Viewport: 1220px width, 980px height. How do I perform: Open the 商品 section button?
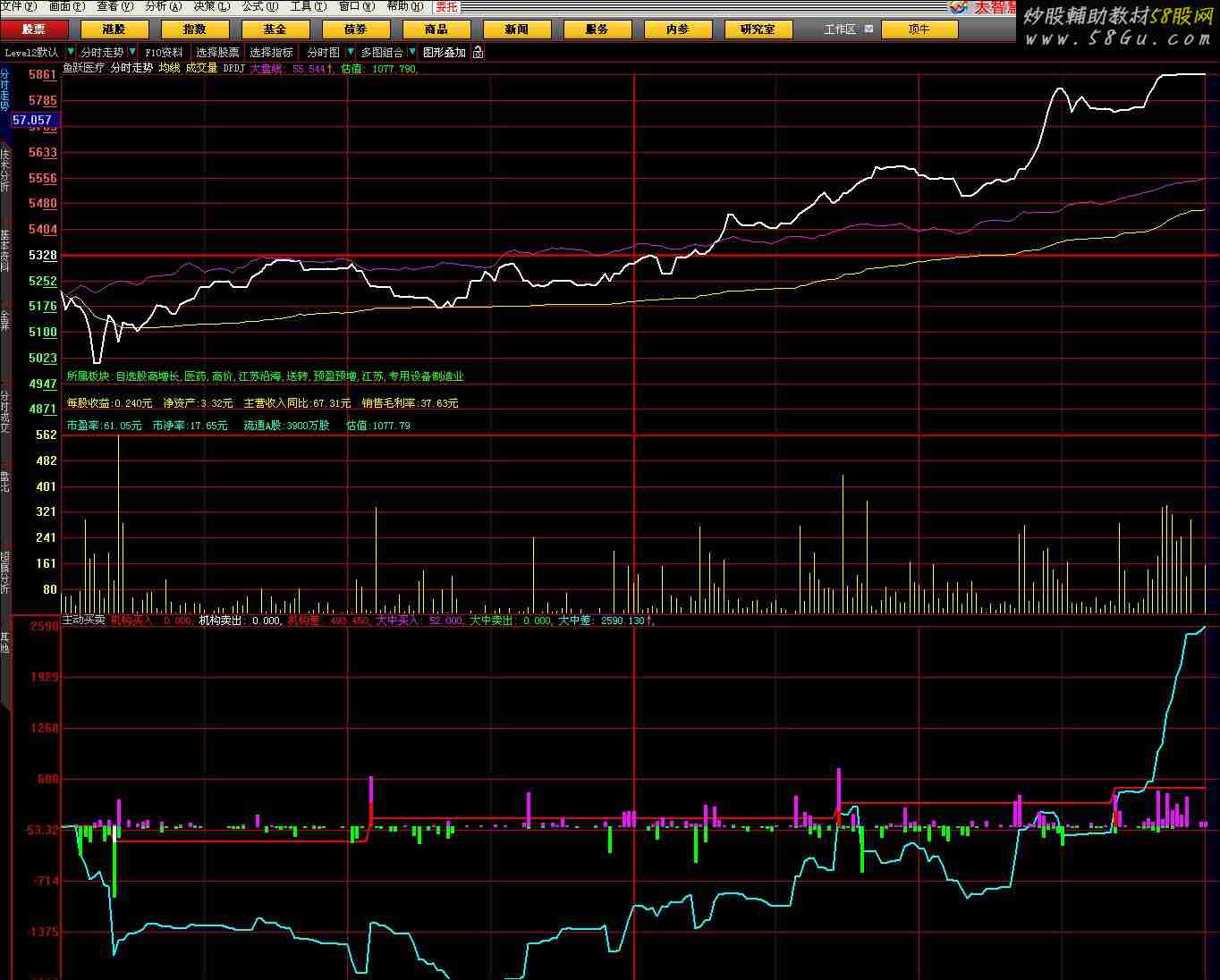436,30
